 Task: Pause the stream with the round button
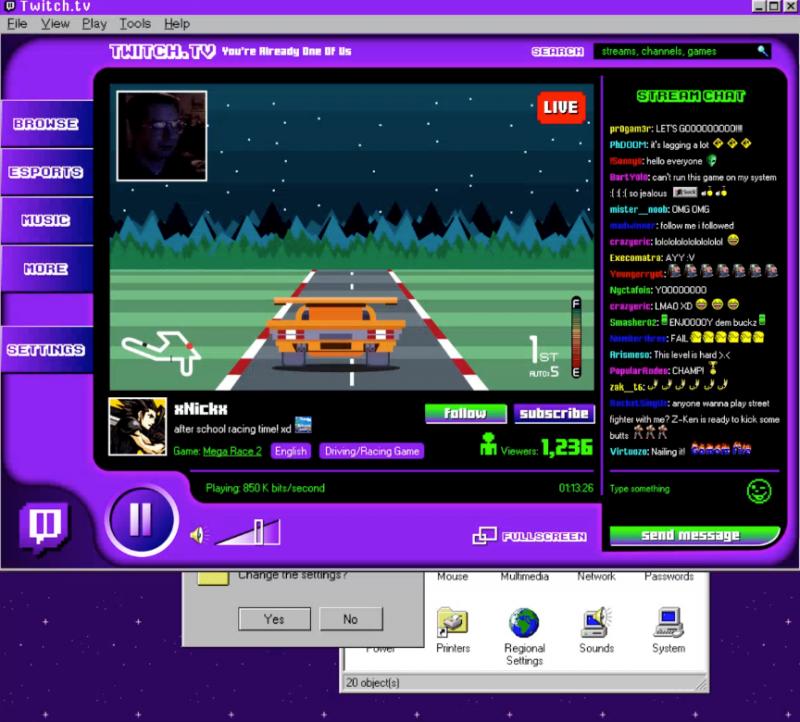pyautogui.click(x=141, y=520)
